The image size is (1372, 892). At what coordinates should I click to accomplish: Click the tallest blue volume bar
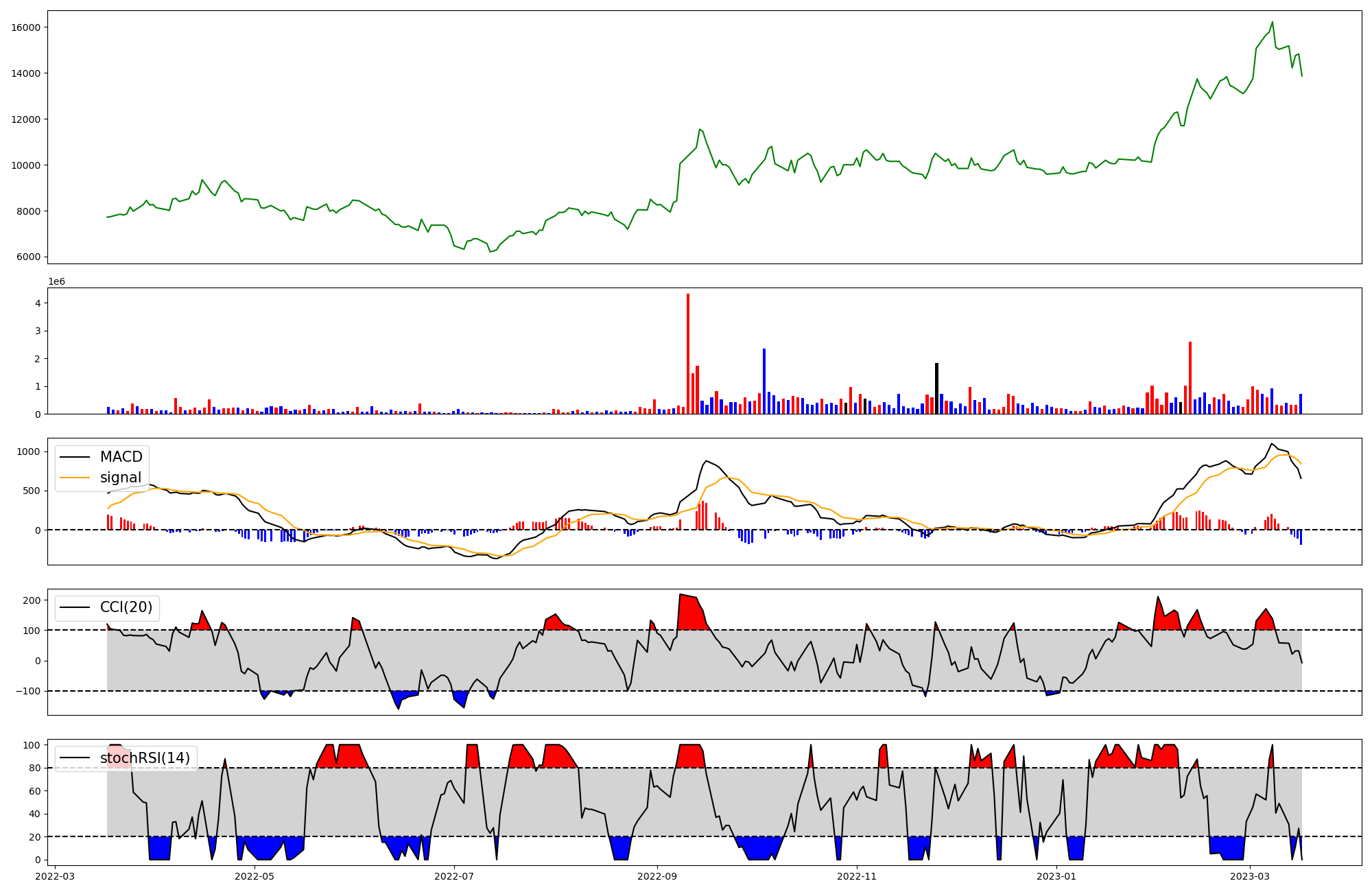764,381
